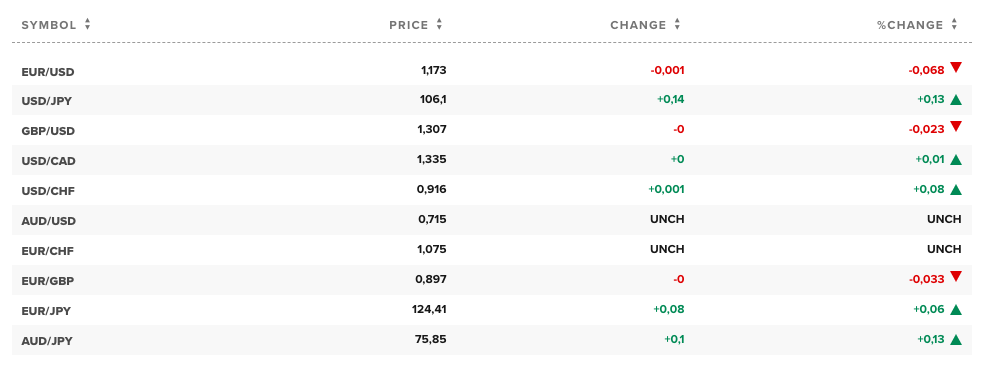Click red down arrow for EUR/USD
This screenshot has width=988, height=369.
(x=956, y=67)
